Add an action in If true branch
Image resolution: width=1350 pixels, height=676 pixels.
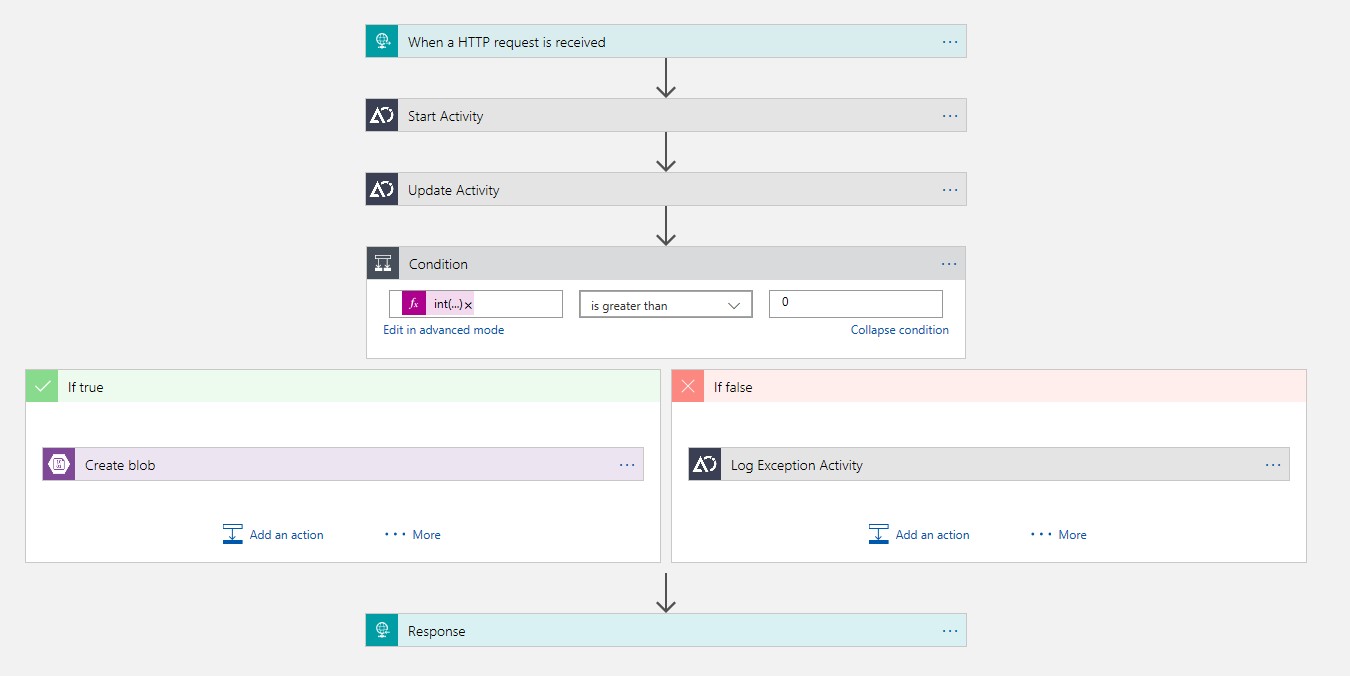(x=274, y=535)
